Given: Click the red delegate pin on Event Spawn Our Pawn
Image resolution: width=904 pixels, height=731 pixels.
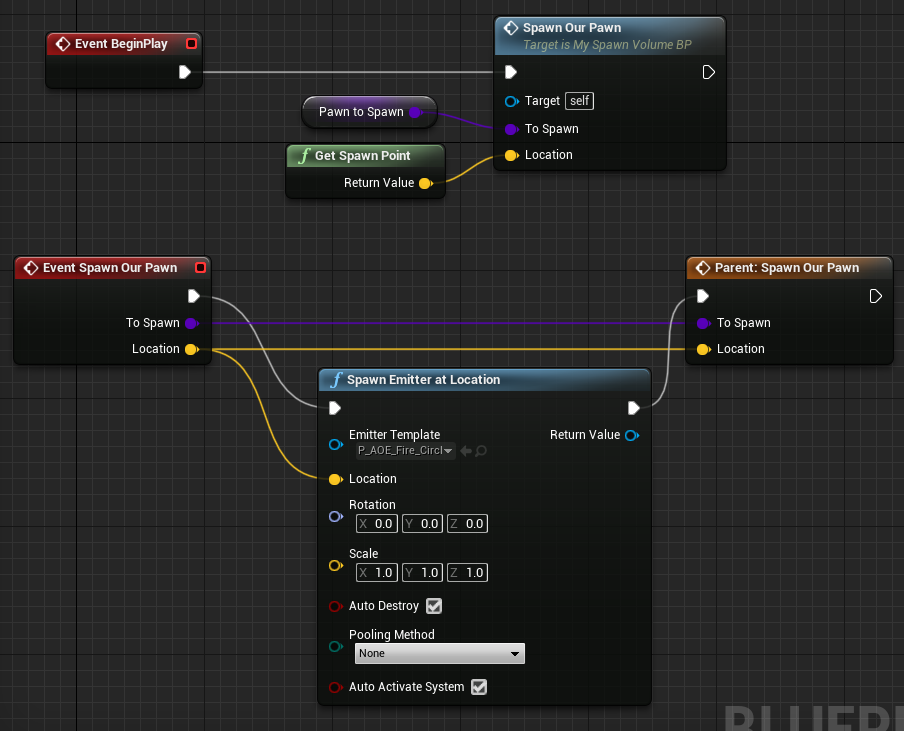Looking at the screenshot, I should [200, 267].
